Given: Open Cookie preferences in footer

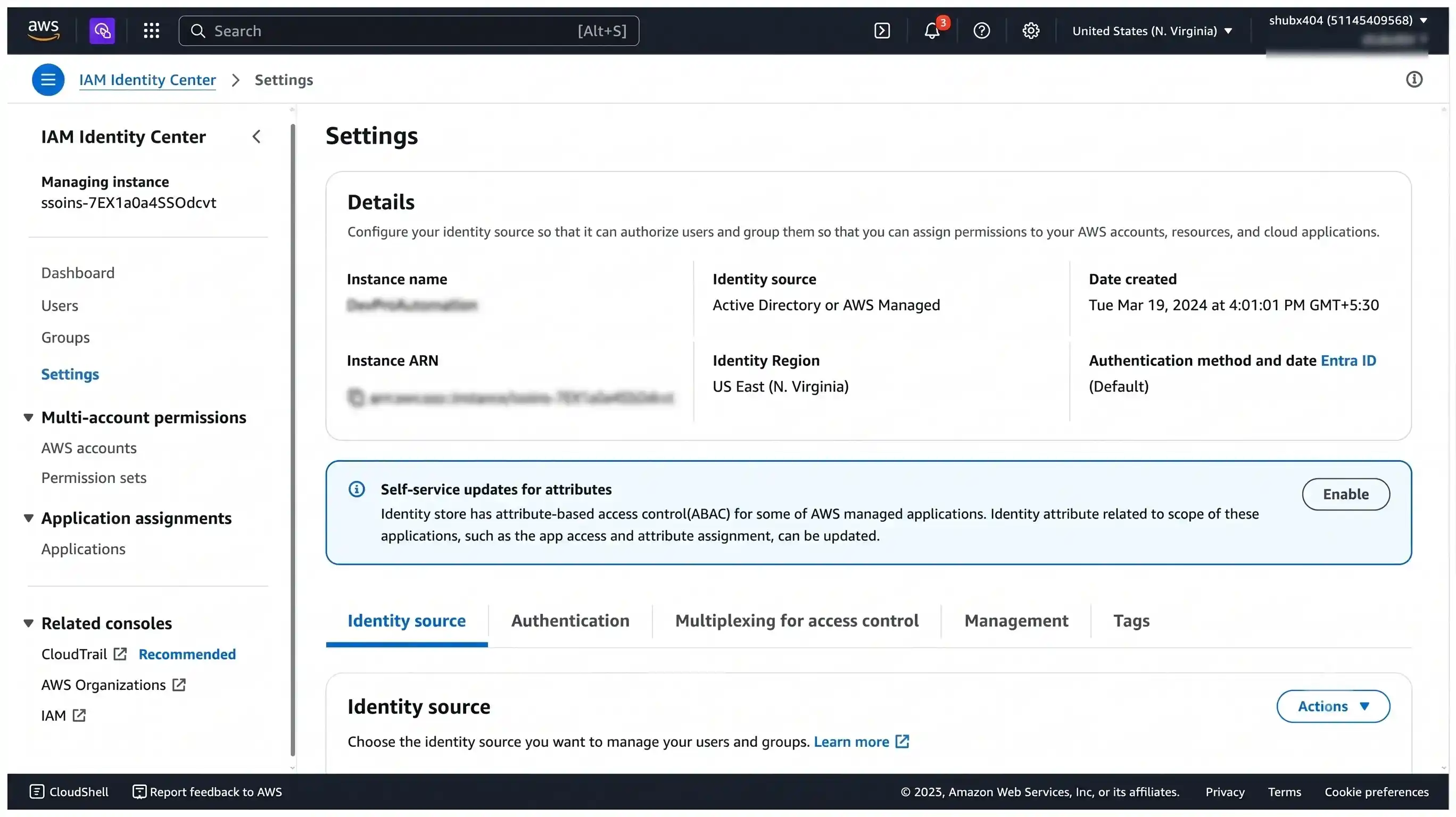Looking at the screenshot, I should 1376,791.
